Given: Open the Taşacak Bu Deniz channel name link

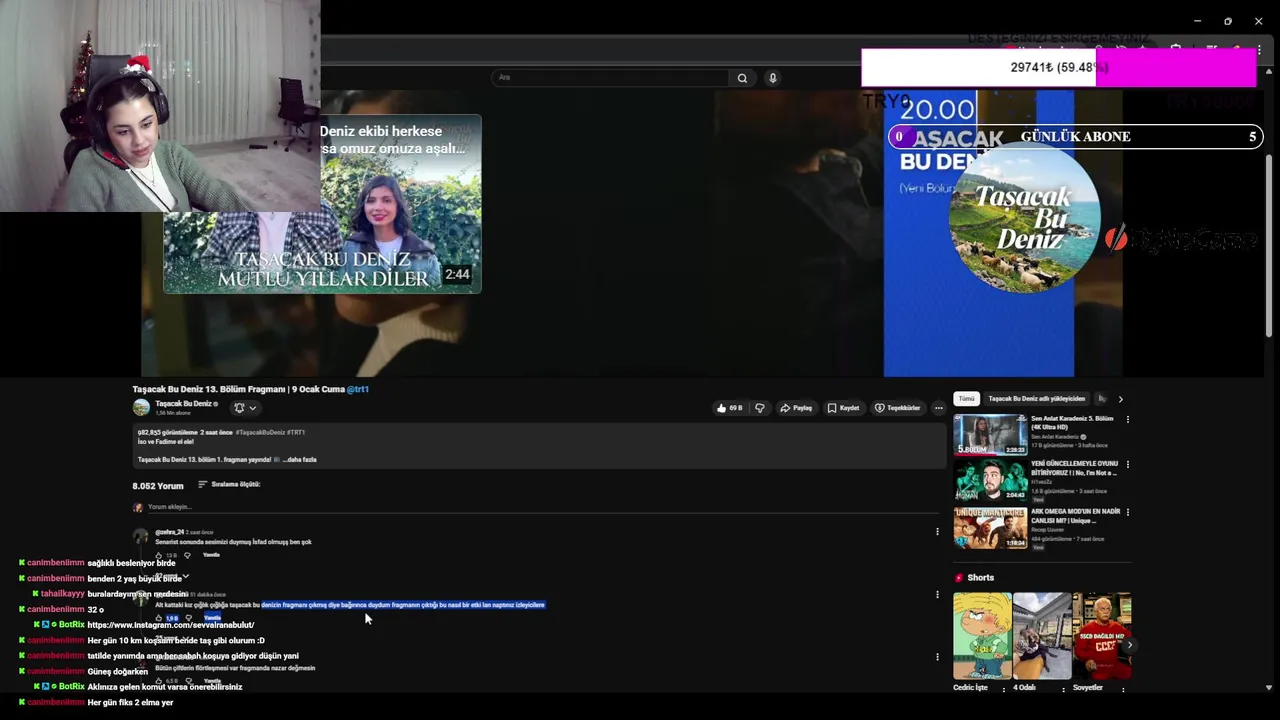Looking at the screenshot, I should 183,404.
